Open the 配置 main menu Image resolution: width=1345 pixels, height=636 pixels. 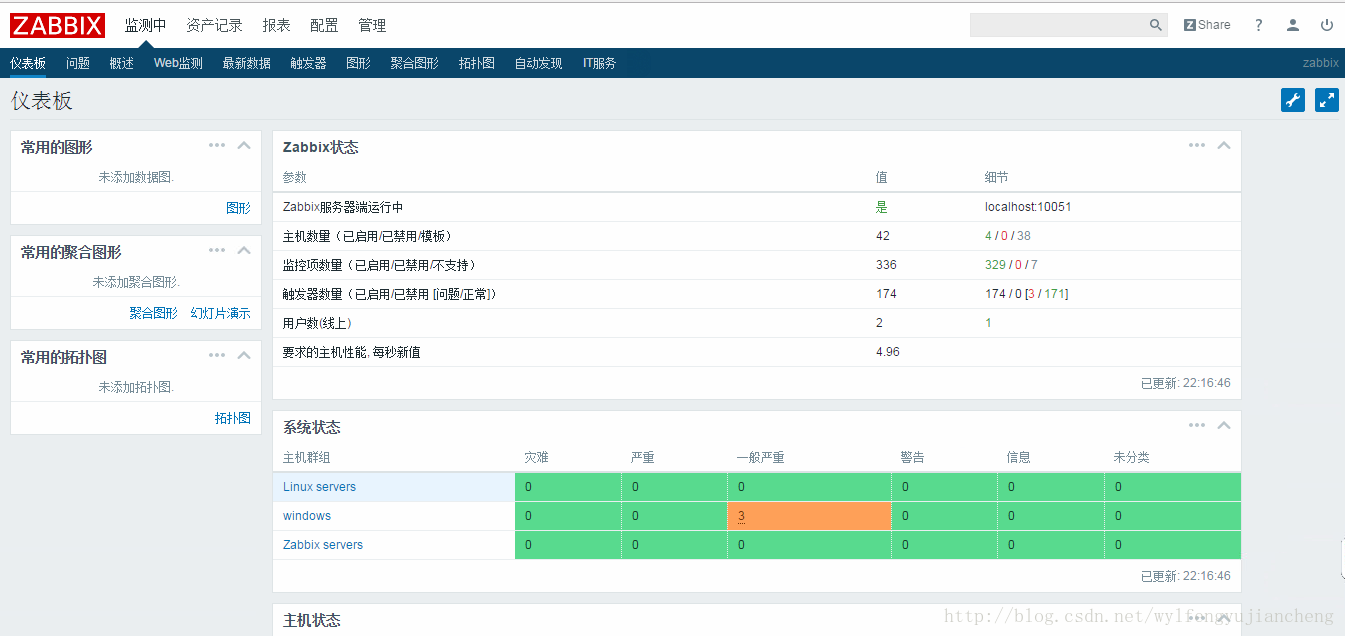(x=324, y=25)
